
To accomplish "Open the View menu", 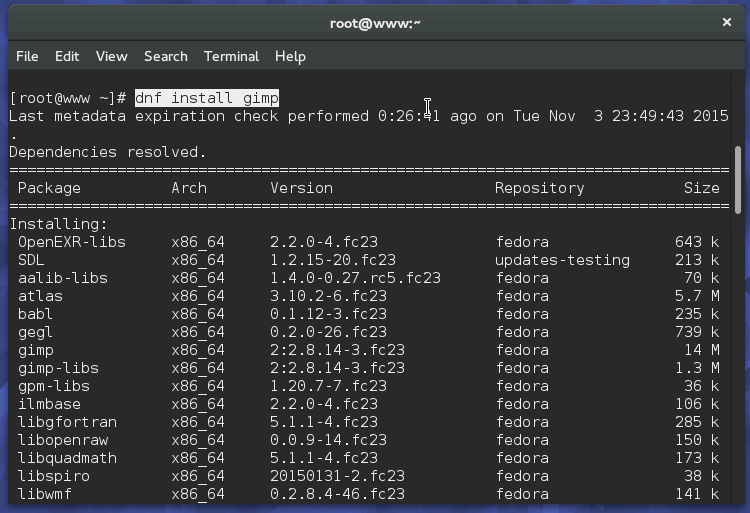I will pos(111,56).
